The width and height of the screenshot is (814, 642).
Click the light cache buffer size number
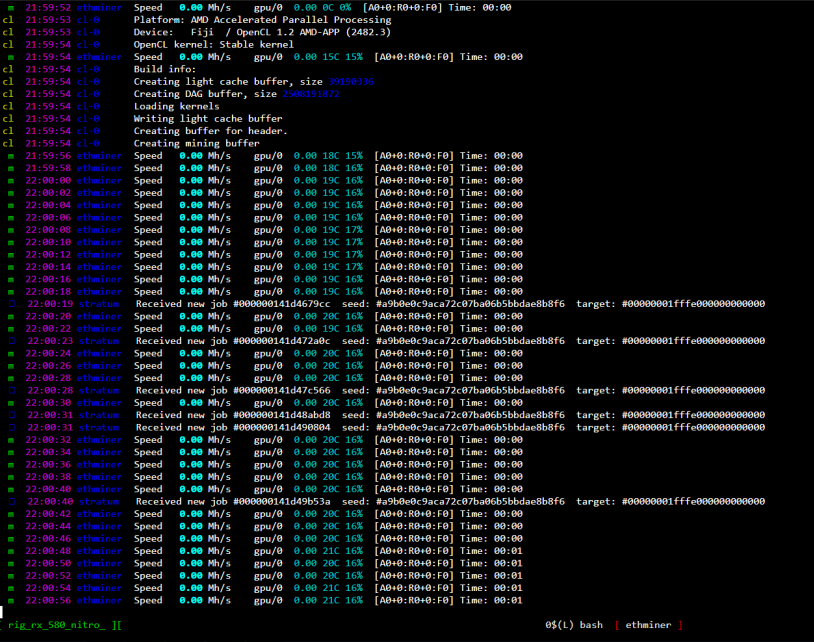[x=357, y=82]
